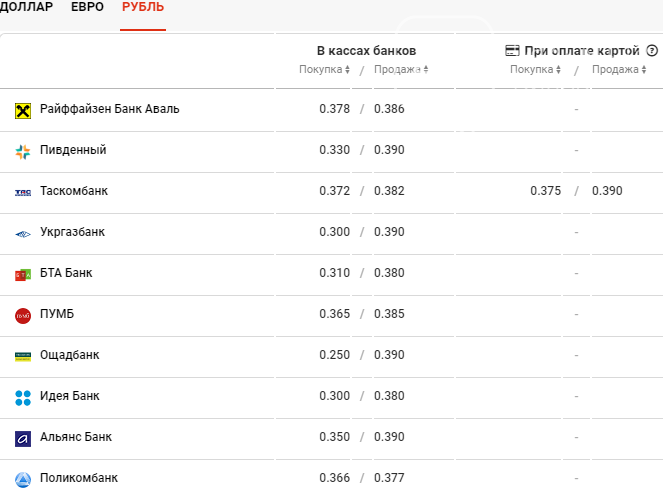Click the БТА Банк logo icon
The width and height of the screenshot is (663, 489).
click(x=23, y=275)
